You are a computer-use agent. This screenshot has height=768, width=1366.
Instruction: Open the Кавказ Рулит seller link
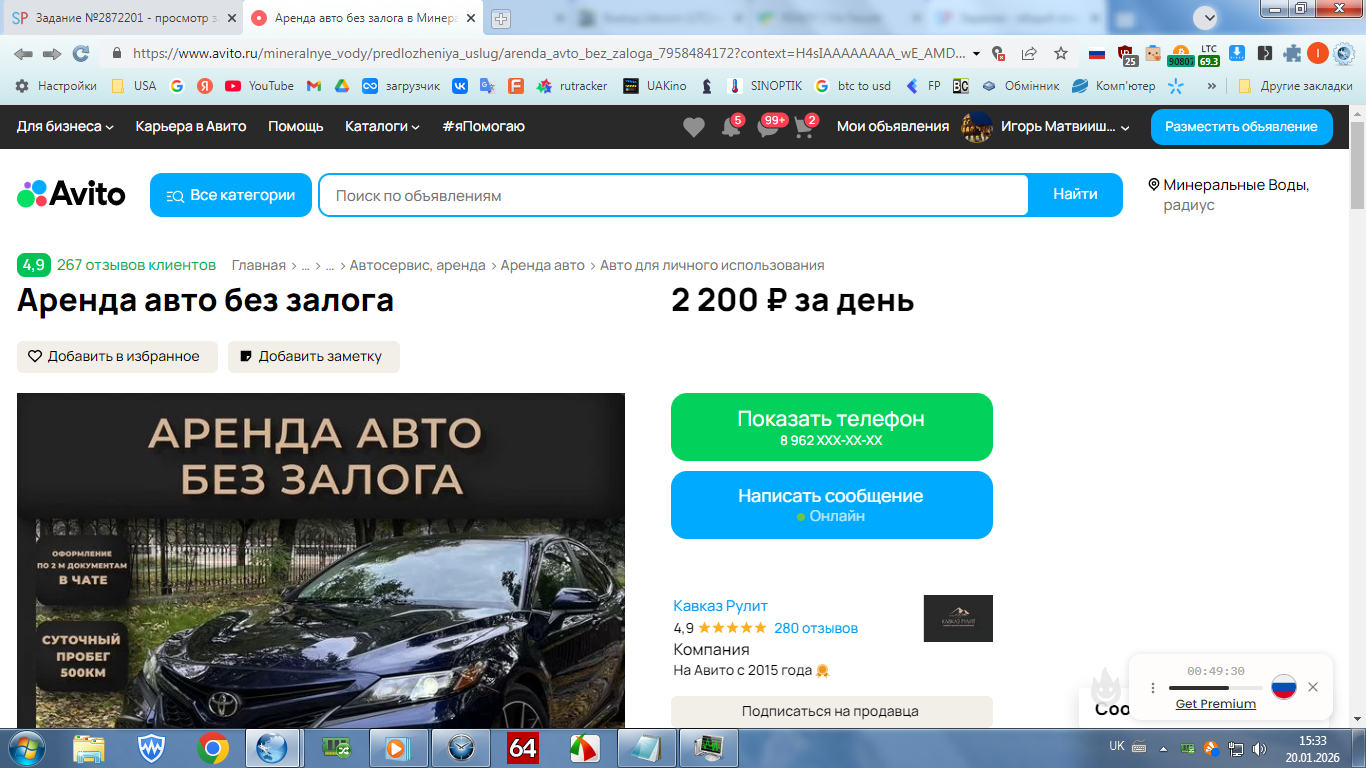click(721, 605)
